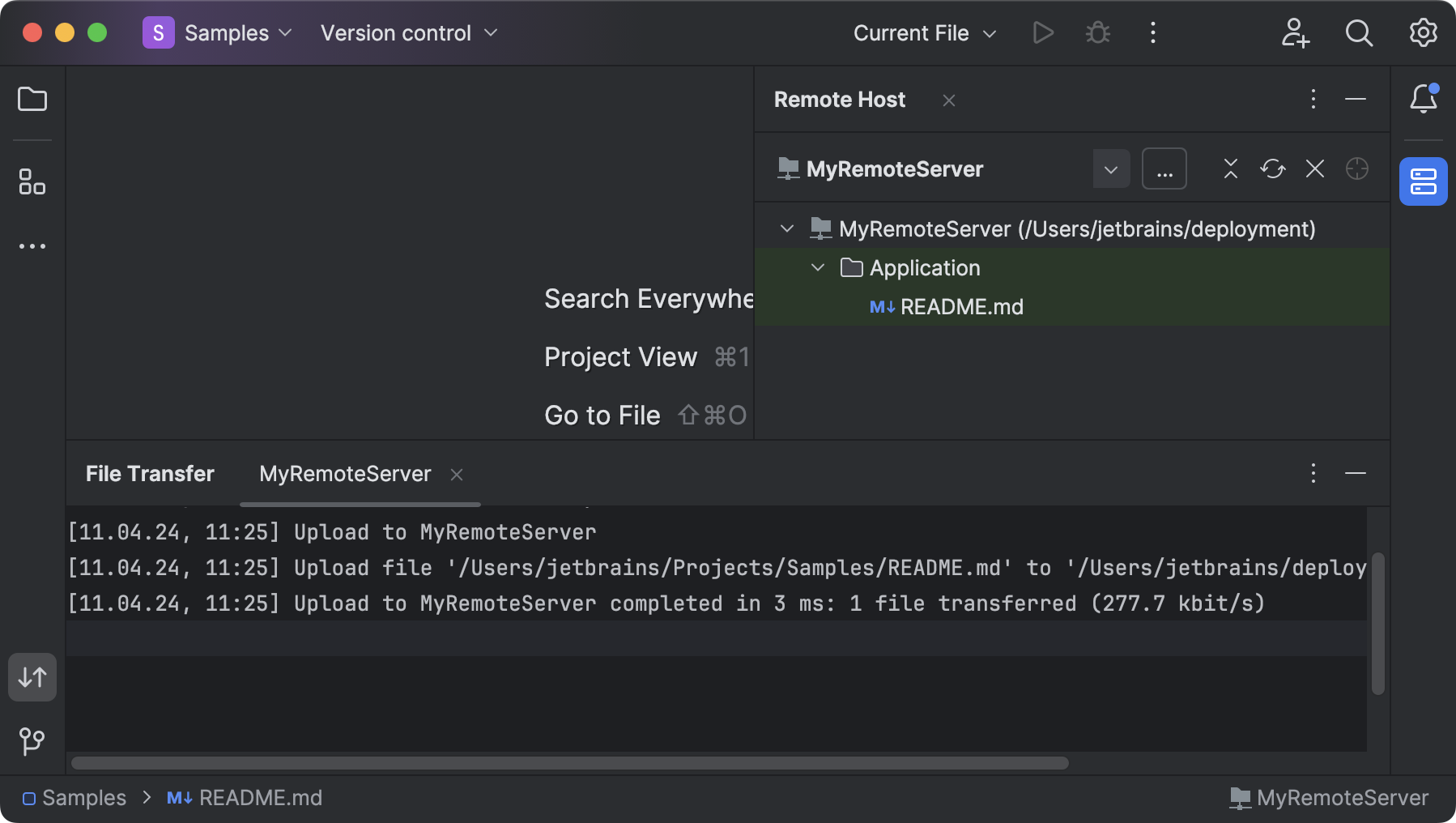Screen dimensions: 1456x823
Task: Collapse all nodes in Remote Host tree
Action: tap(1229, 168)
